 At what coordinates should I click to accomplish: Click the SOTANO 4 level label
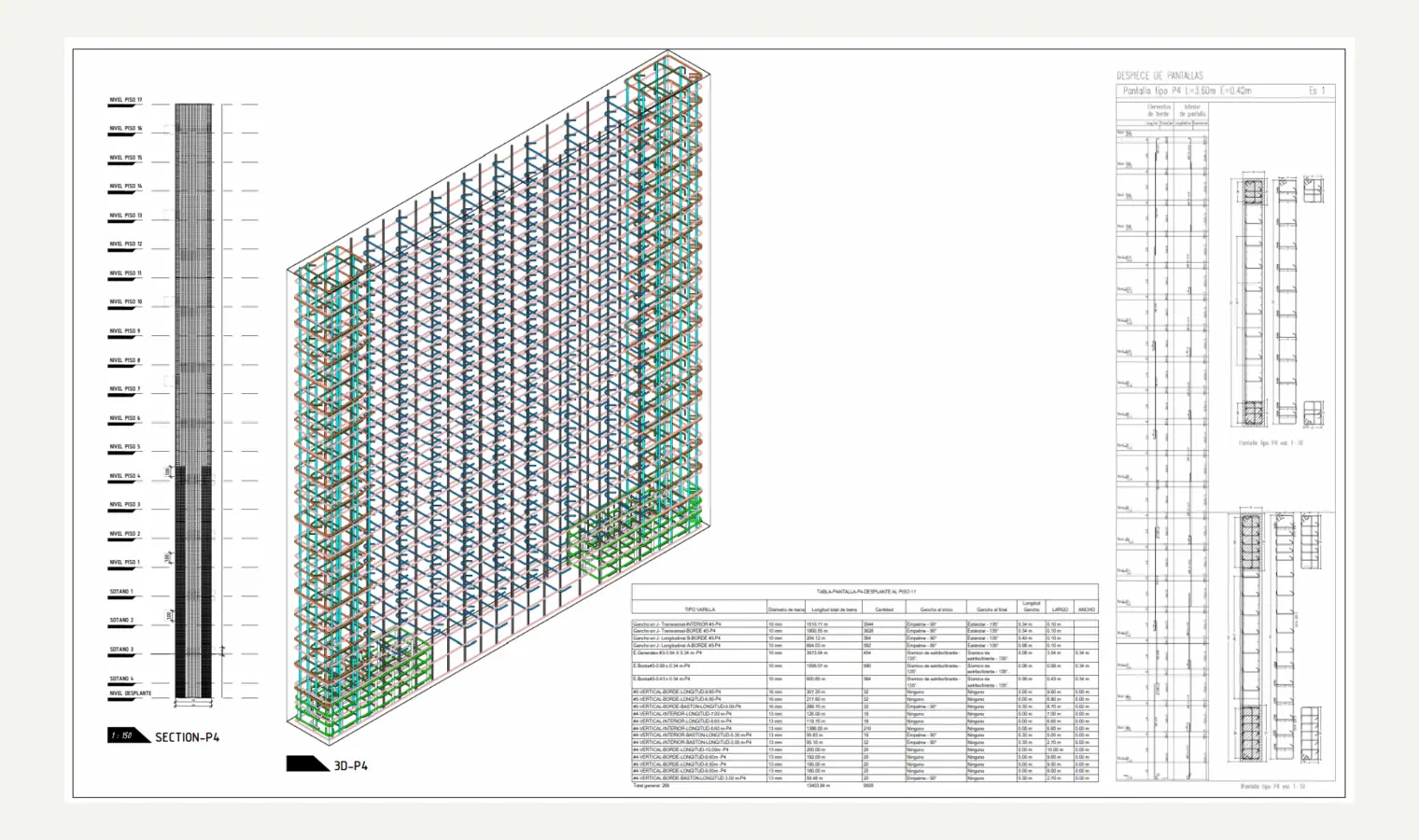tap(121, 679)
